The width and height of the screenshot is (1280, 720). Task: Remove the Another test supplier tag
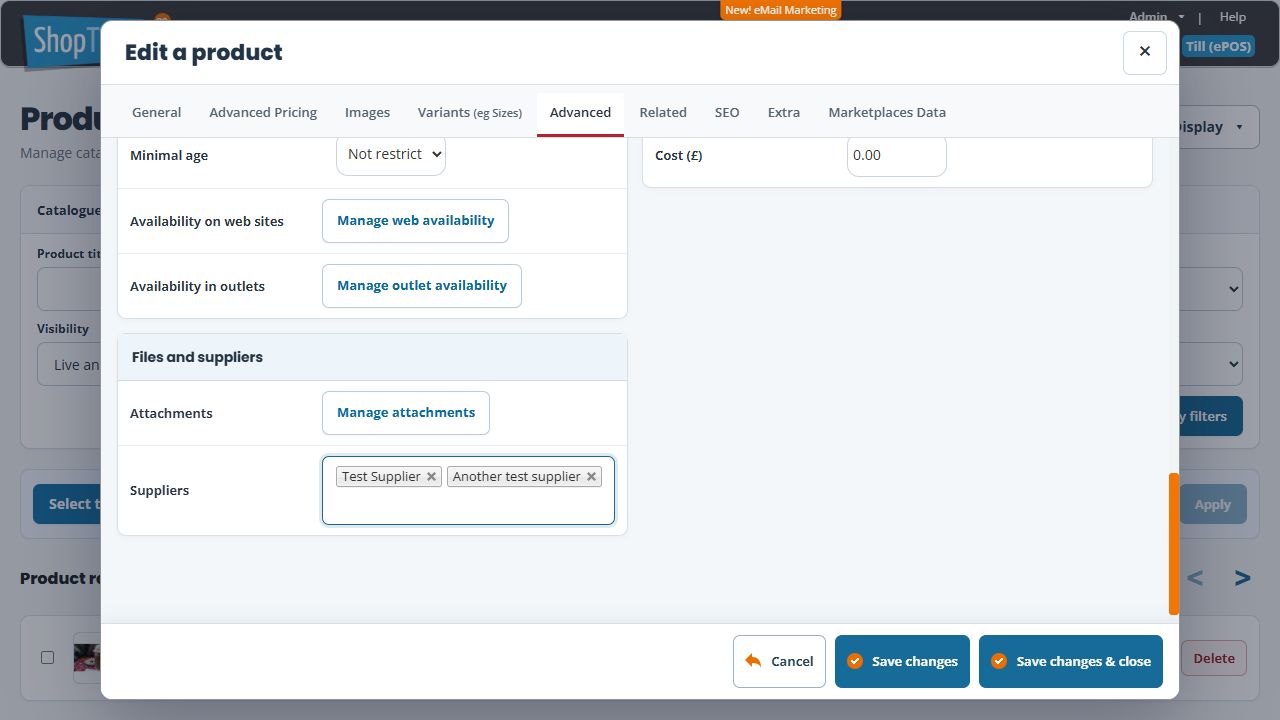[591, 477]
